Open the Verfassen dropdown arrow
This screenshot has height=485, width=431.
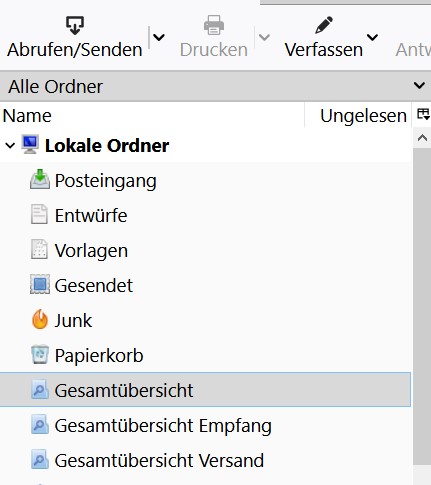tap(372, 37)
